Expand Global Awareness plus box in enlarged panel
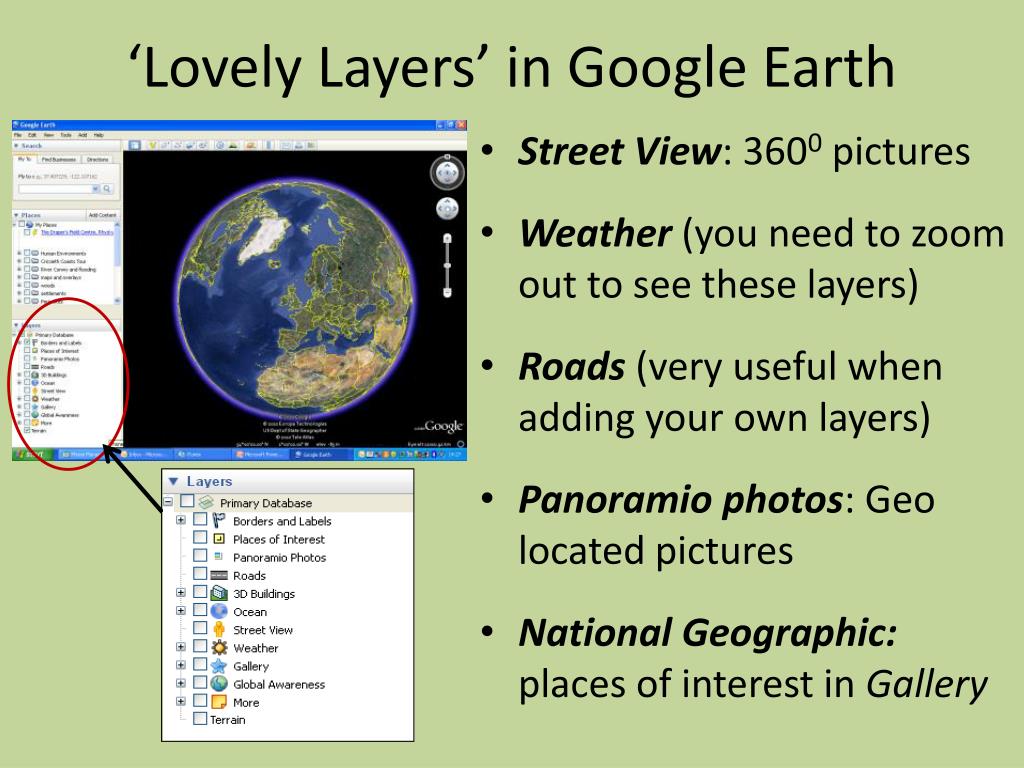Viewport: 1024px width, 768px height. tap(181, 683)
